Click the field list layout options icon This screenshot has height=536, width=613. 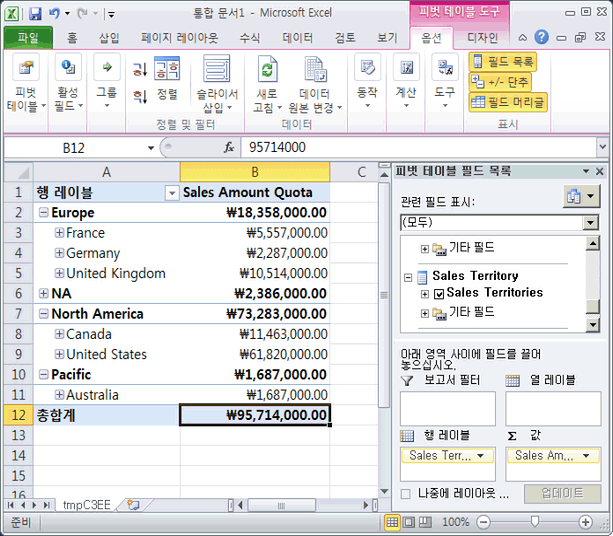(x=581, y=196)
